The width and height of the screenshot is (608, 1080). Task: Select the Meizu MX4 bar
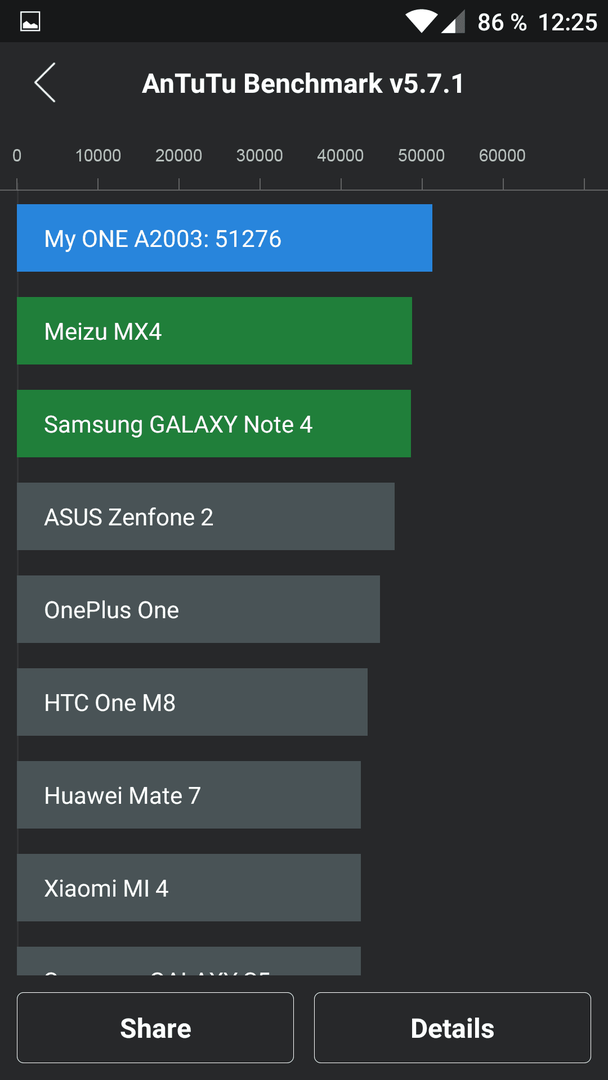(x=214, y=331)
